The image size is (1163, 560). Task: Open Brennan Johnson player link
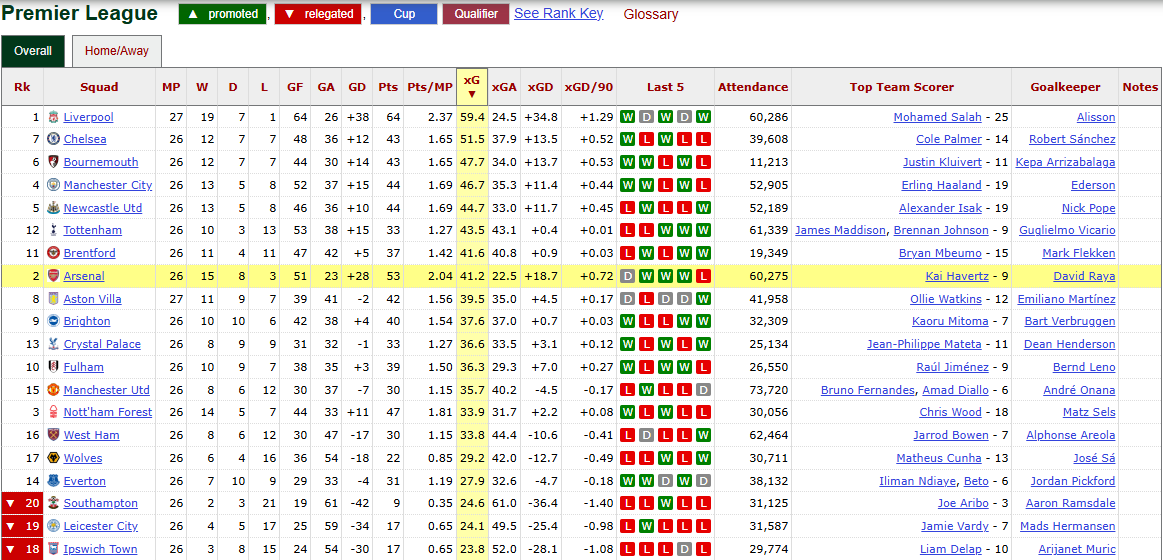click(x=941, y=230)
